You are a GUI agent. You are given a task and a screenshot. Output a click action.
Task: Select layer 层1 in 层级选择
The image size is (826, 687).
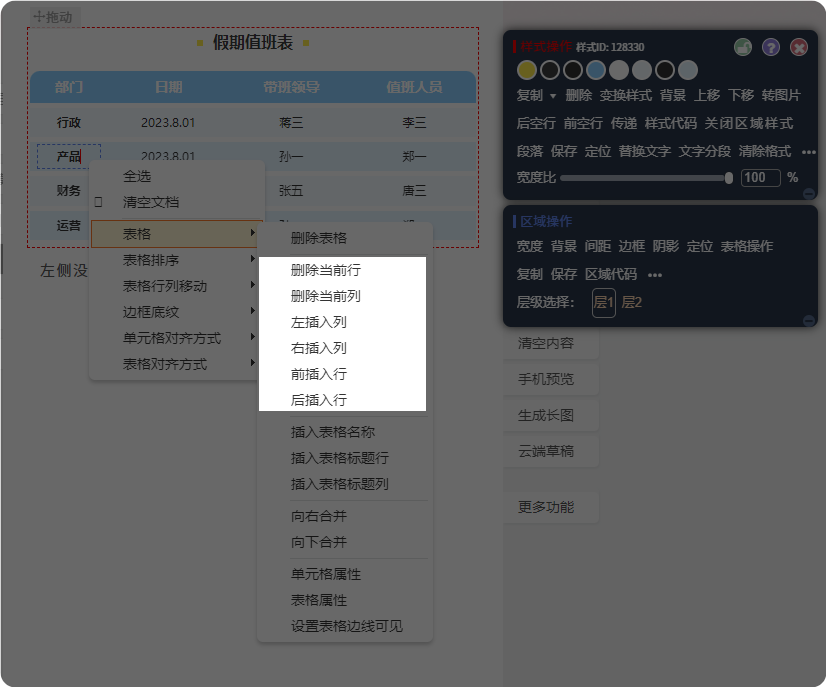click(x=604, y=302)
